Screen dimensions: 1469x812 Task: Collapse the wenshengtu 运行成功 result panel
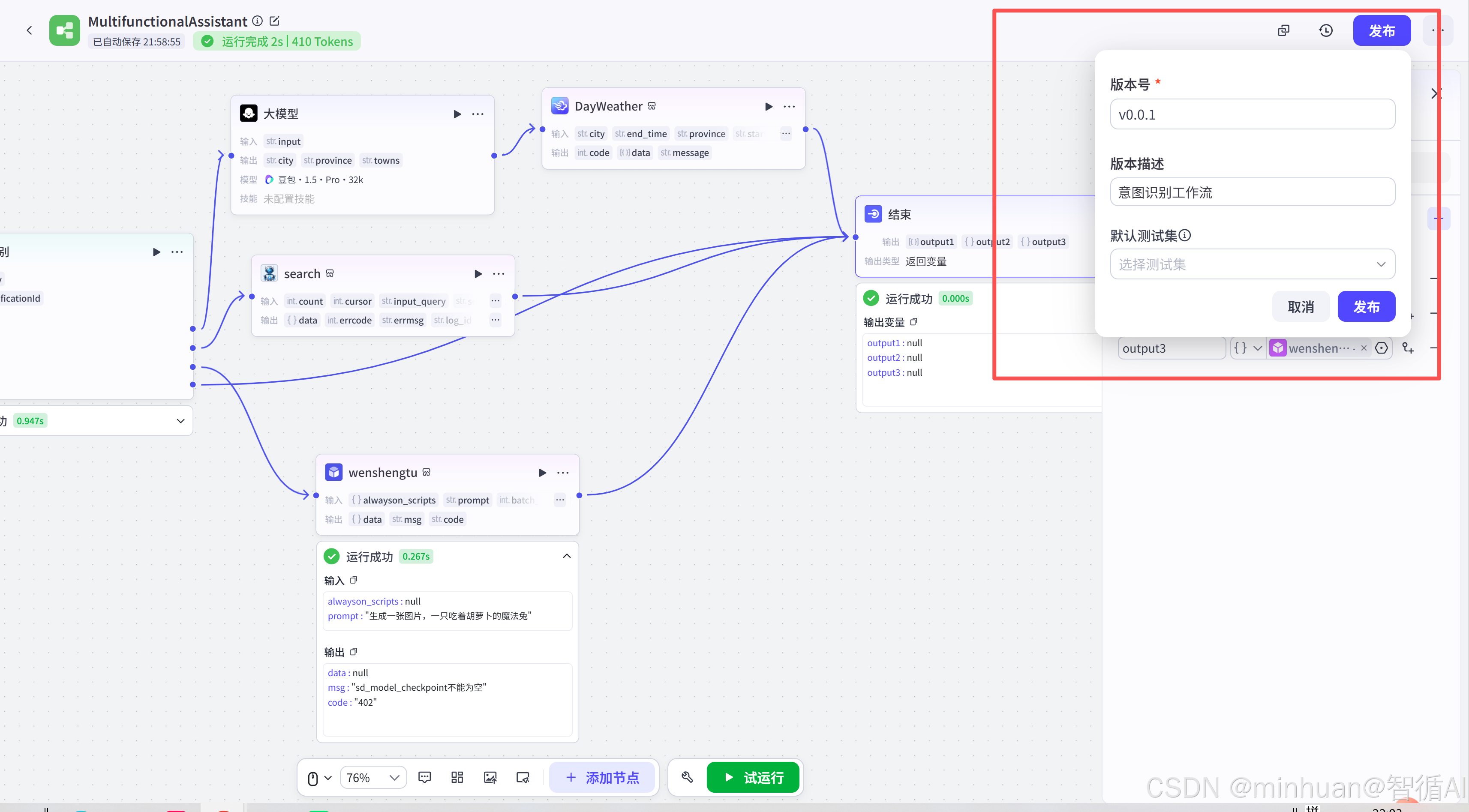566,556
